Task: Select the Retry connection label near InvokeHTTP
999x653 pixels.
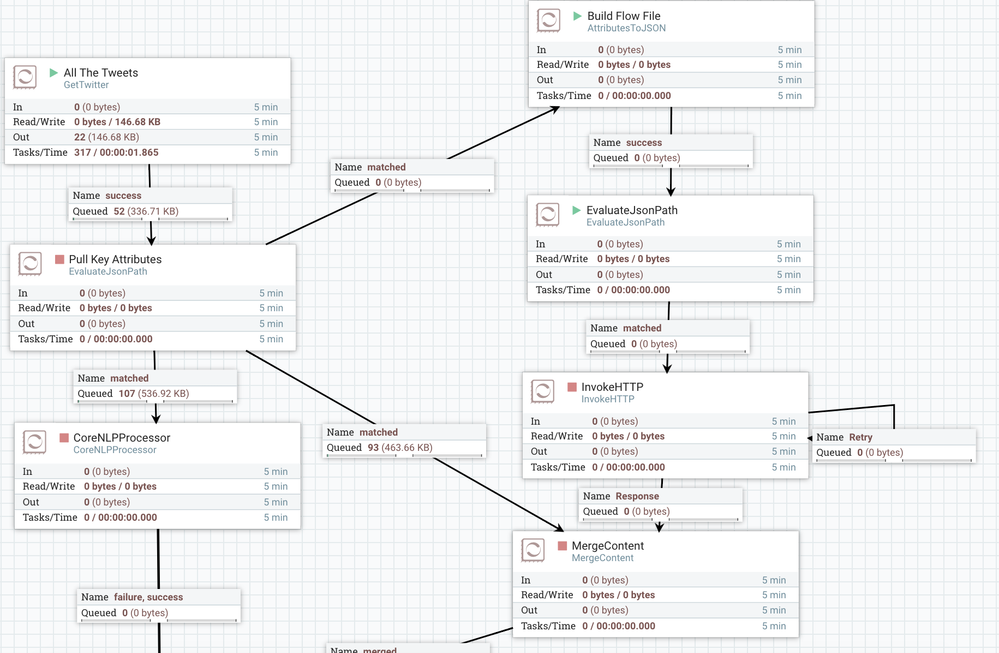Action: (x=894, y=444)
